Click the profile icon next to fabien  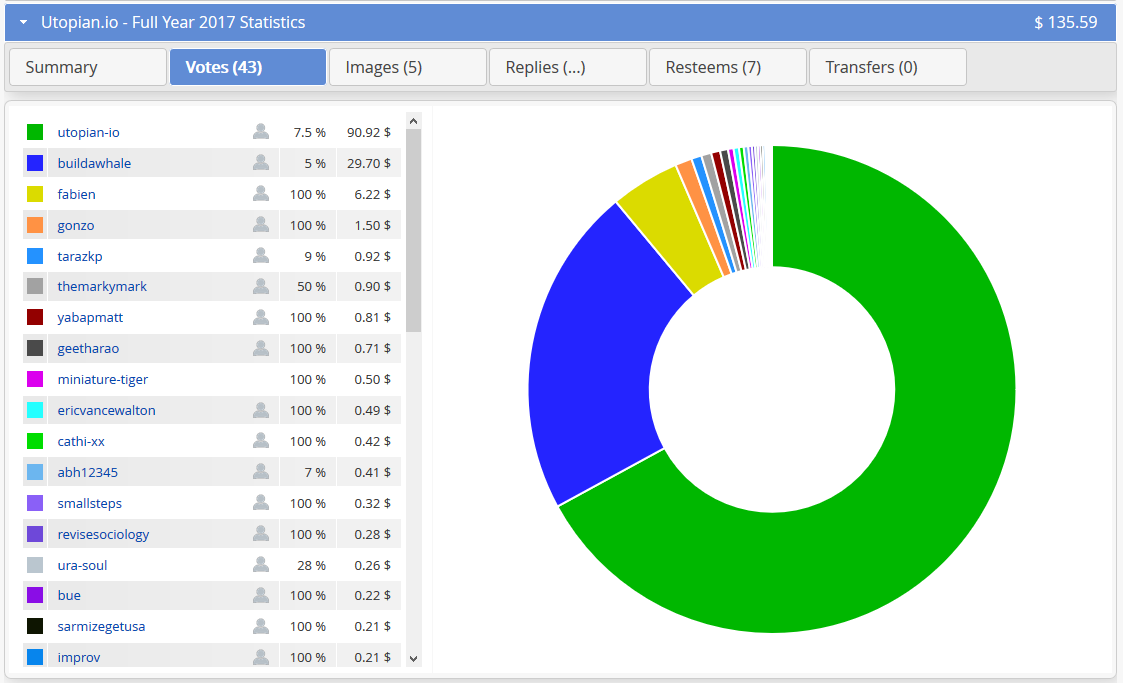click(x=261, y=193)
